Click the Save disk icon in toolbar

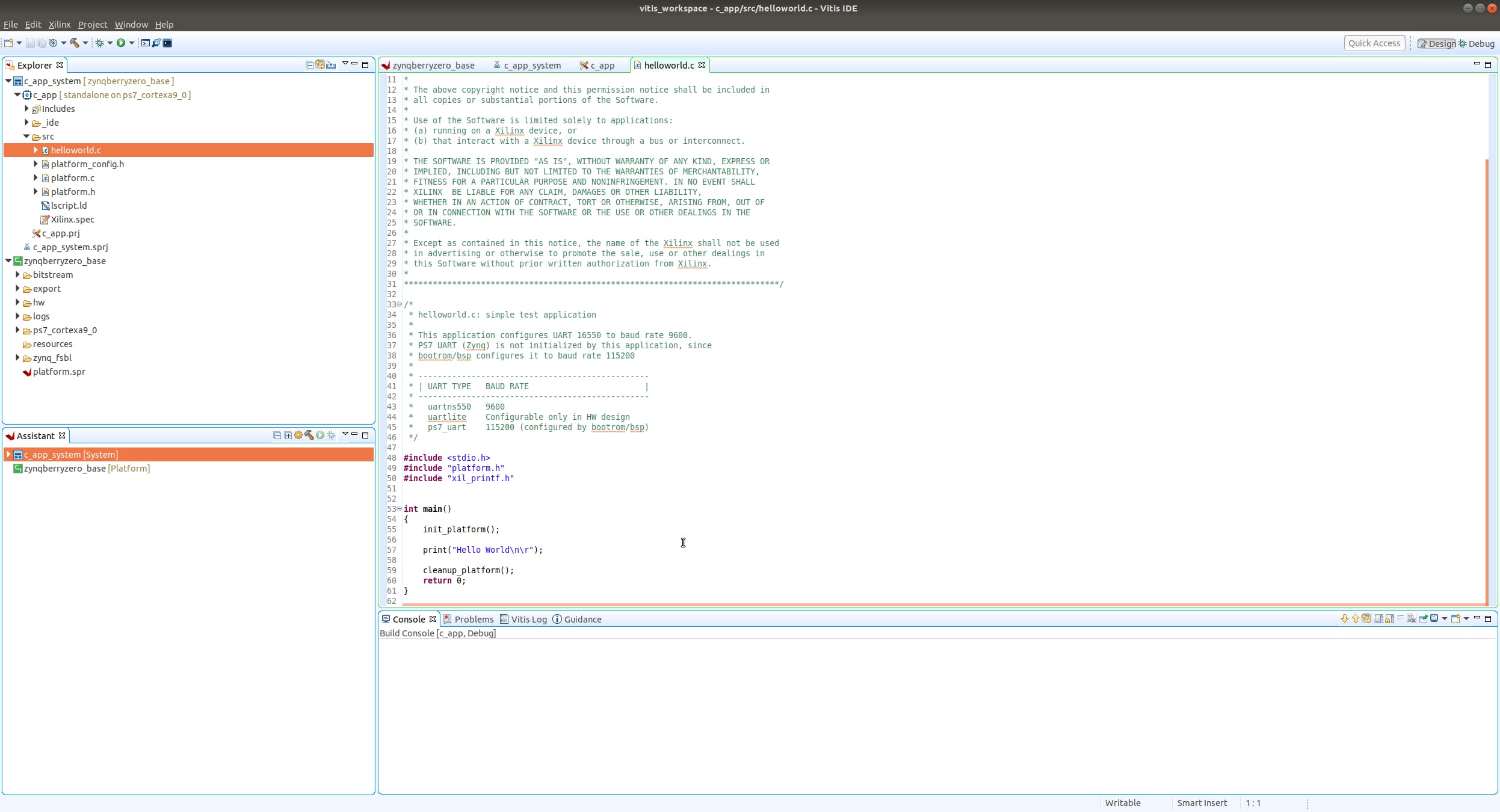click(x=30, y=43)
